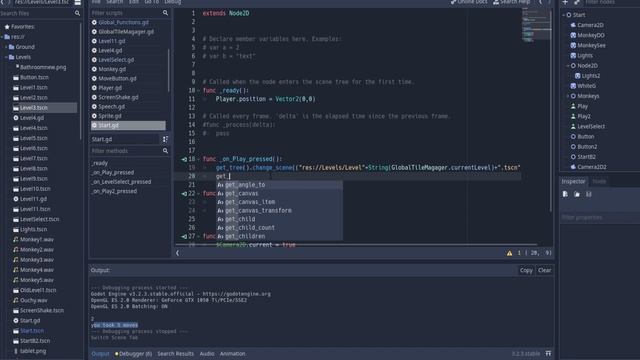Fold the _on_Play_pressed function at line 18
Image resolution: width=640 pixels, height=360 pixels.
(x=199, y=159)
